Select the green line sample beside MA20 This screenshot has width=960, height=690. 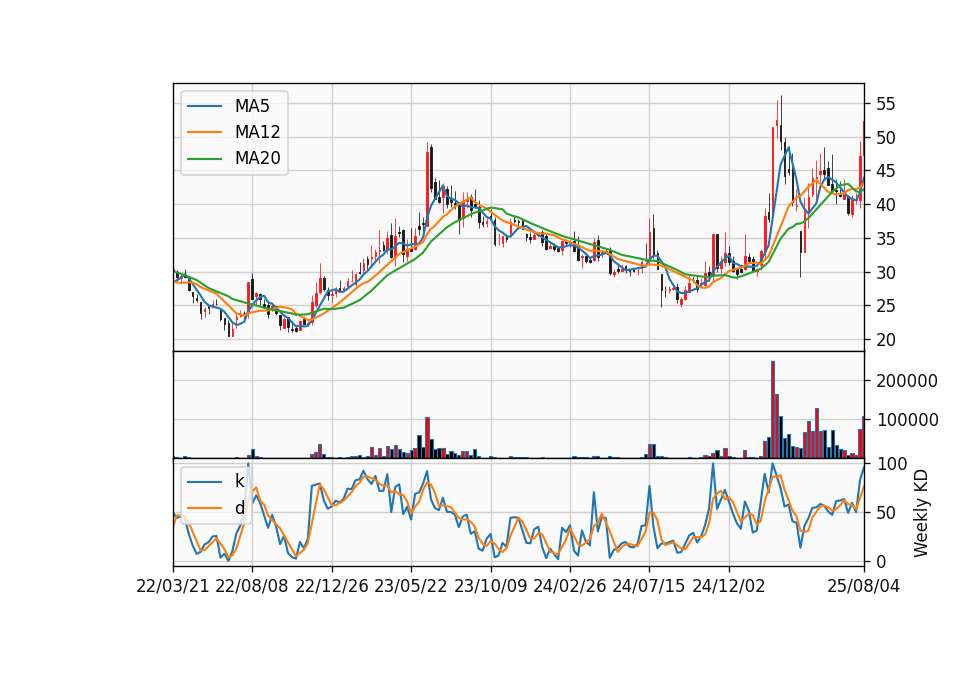click(204, 159)
